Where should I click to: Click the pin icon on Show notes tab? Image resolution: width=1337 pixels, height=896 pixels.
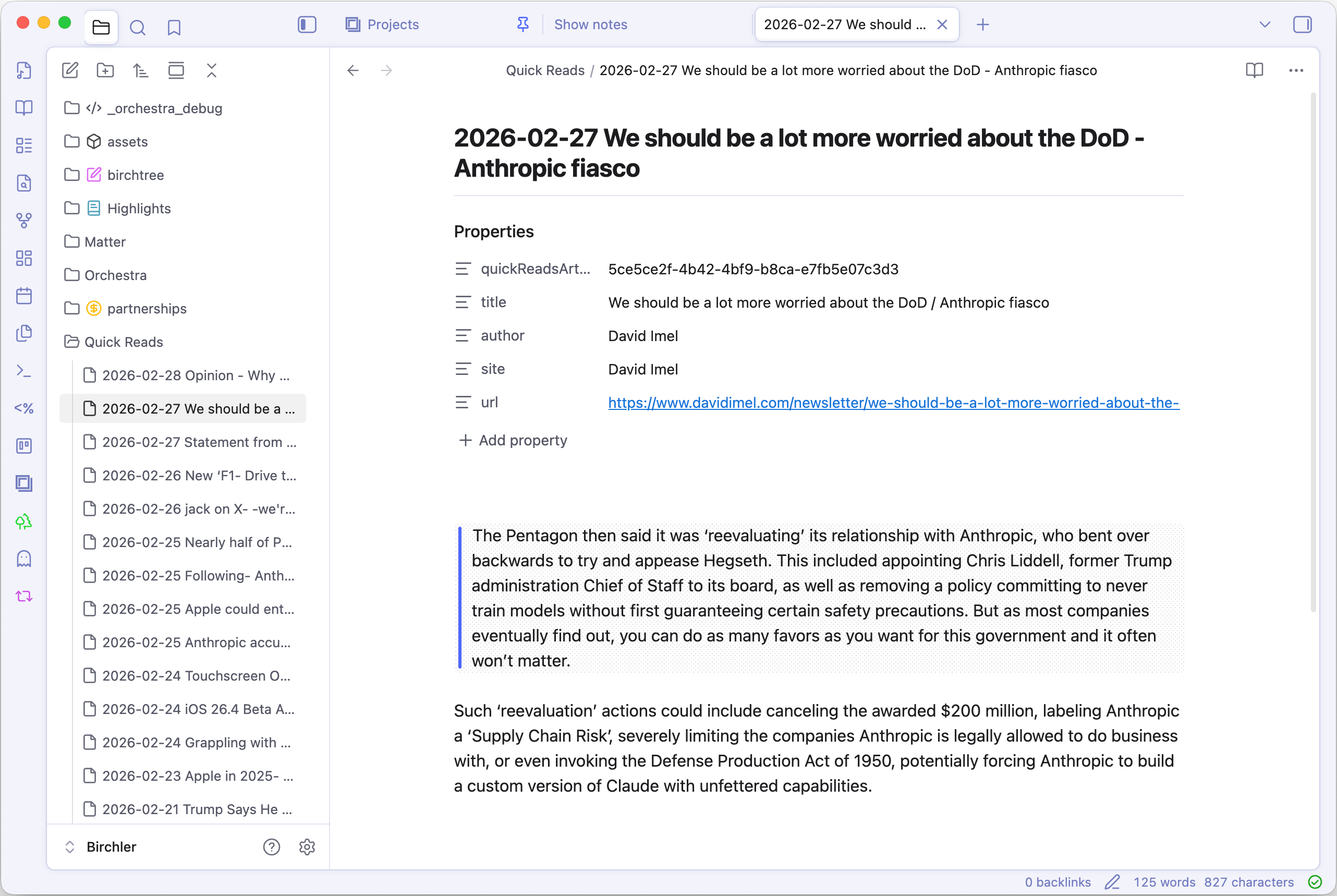point(523,25)
